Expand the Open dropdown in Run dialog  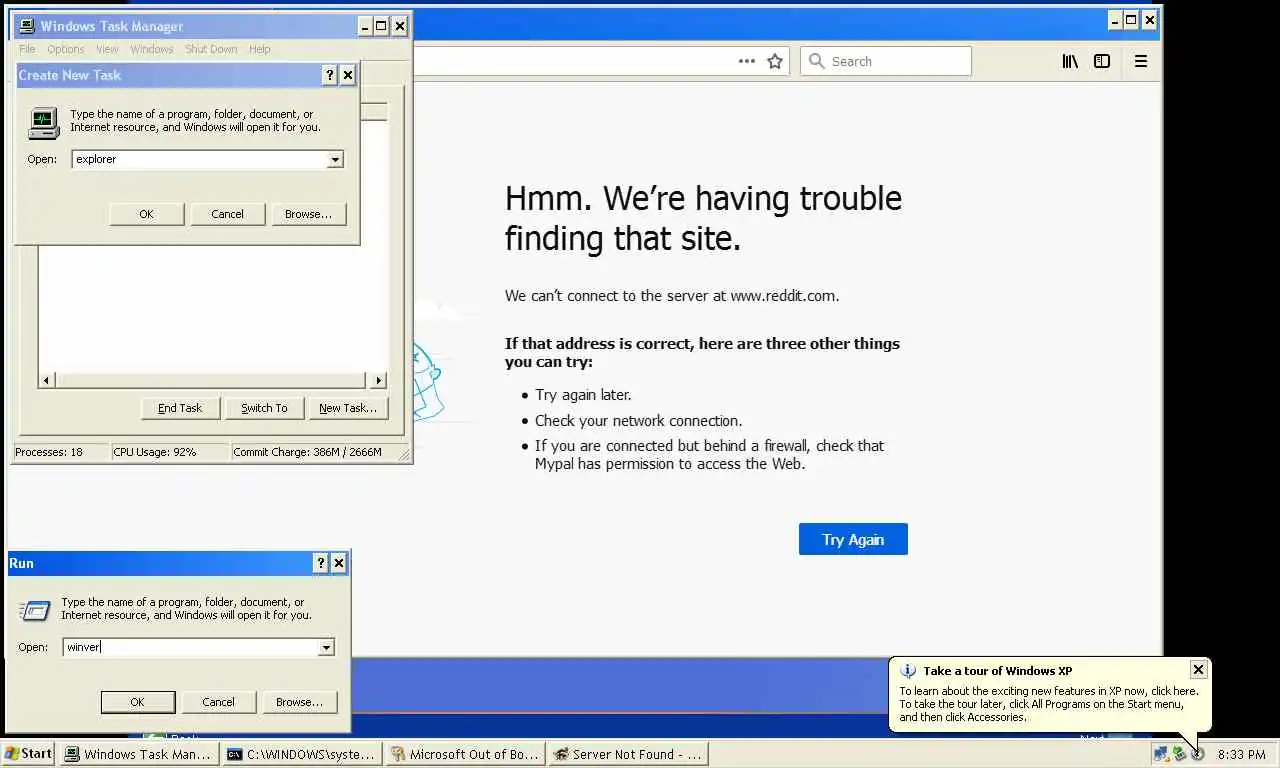(326, 647)
